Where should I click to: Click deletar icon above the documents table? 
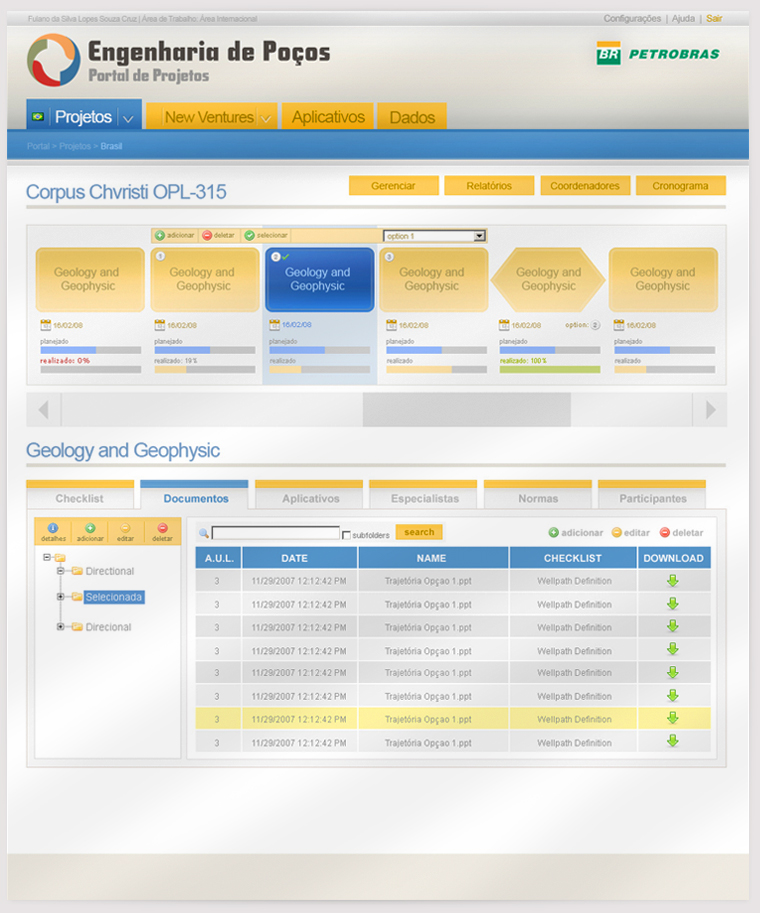pos(664,532)
